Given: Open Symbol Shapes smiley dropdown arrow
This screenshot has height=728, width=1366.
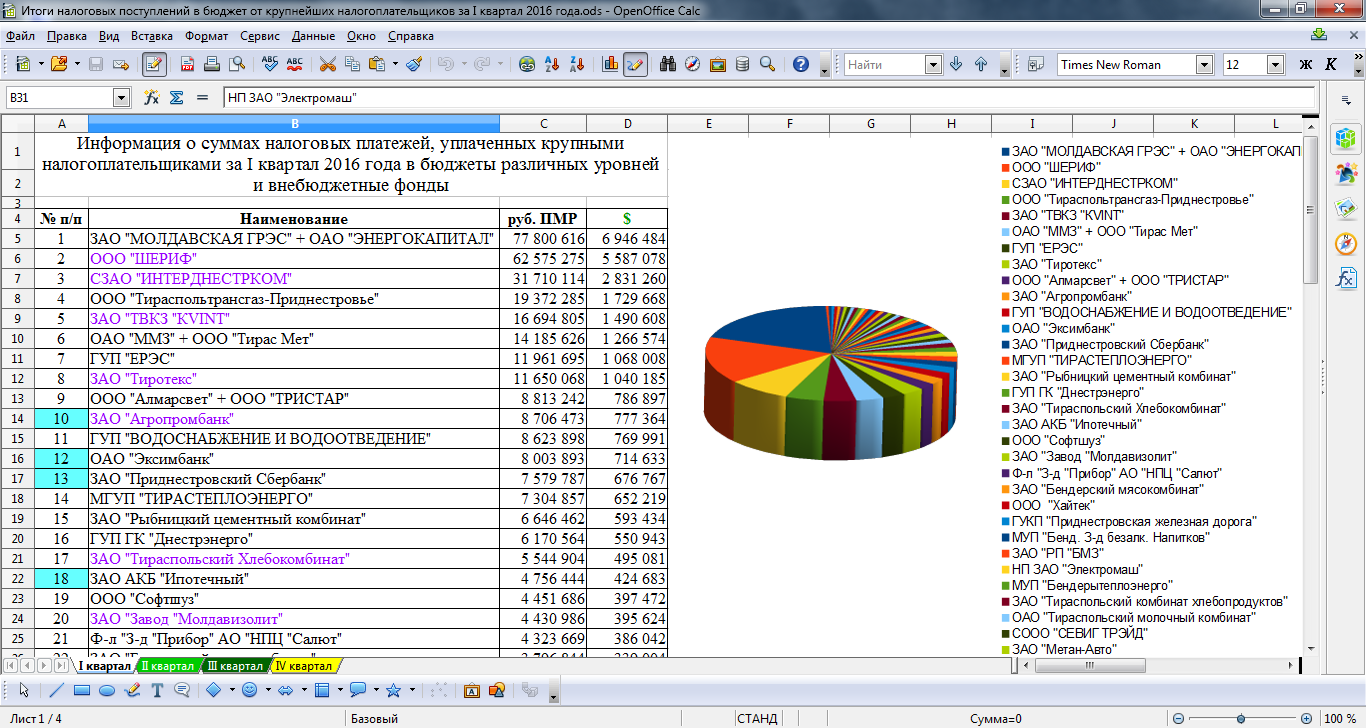Looking at the screenshot, I should (267, 690).
